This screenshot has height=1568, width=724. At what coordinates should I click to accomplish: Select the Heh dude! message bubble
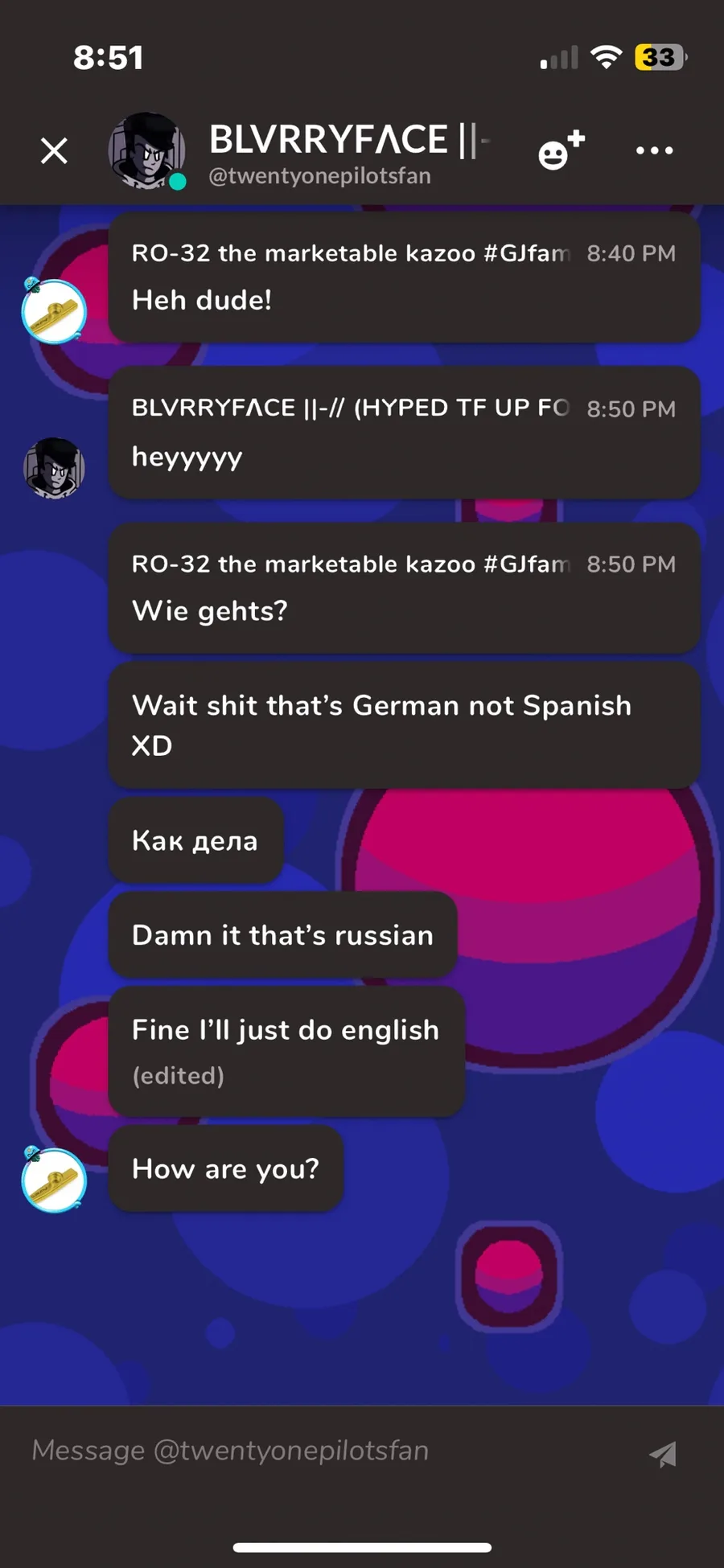tap(404, 277)
